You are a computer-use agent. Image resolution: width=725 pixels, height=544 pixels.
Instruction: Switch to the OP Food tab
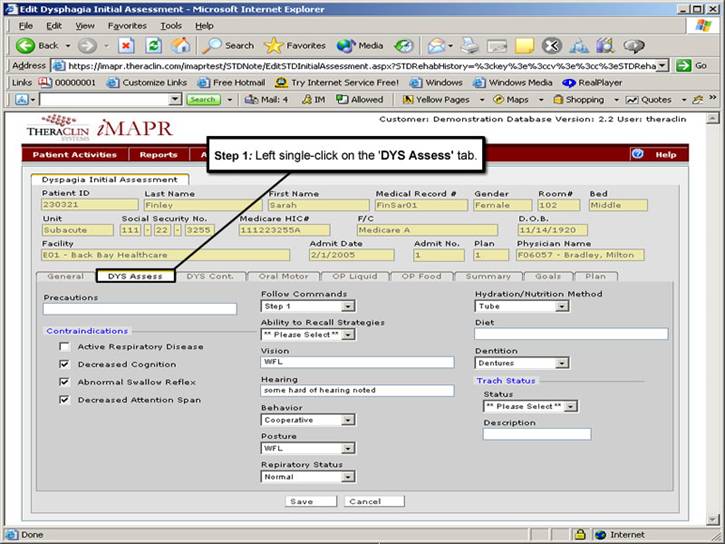[x=422, y=276]
